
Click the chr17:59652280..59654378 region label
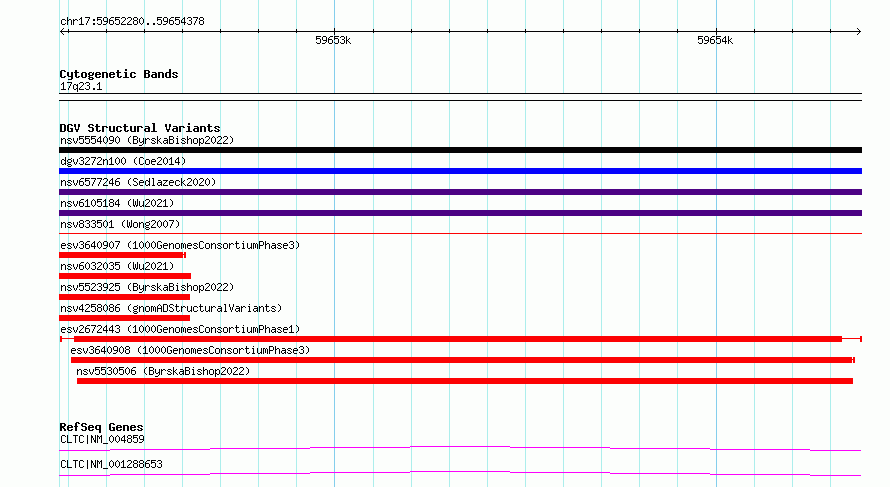pos(132,22)
